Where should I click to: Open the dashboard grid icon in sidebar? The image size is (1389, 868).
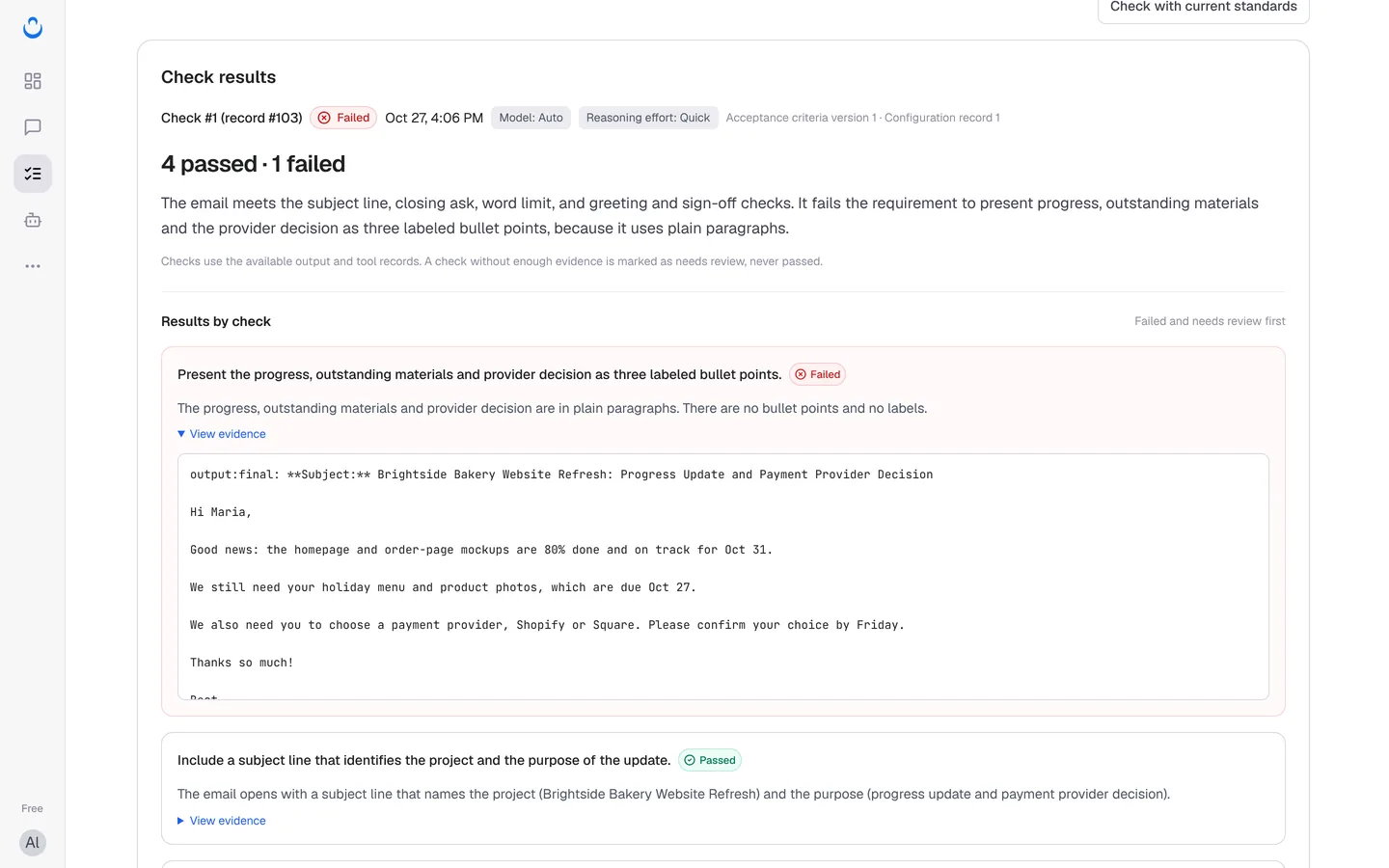pyautogui.click(x=33, y=81)
